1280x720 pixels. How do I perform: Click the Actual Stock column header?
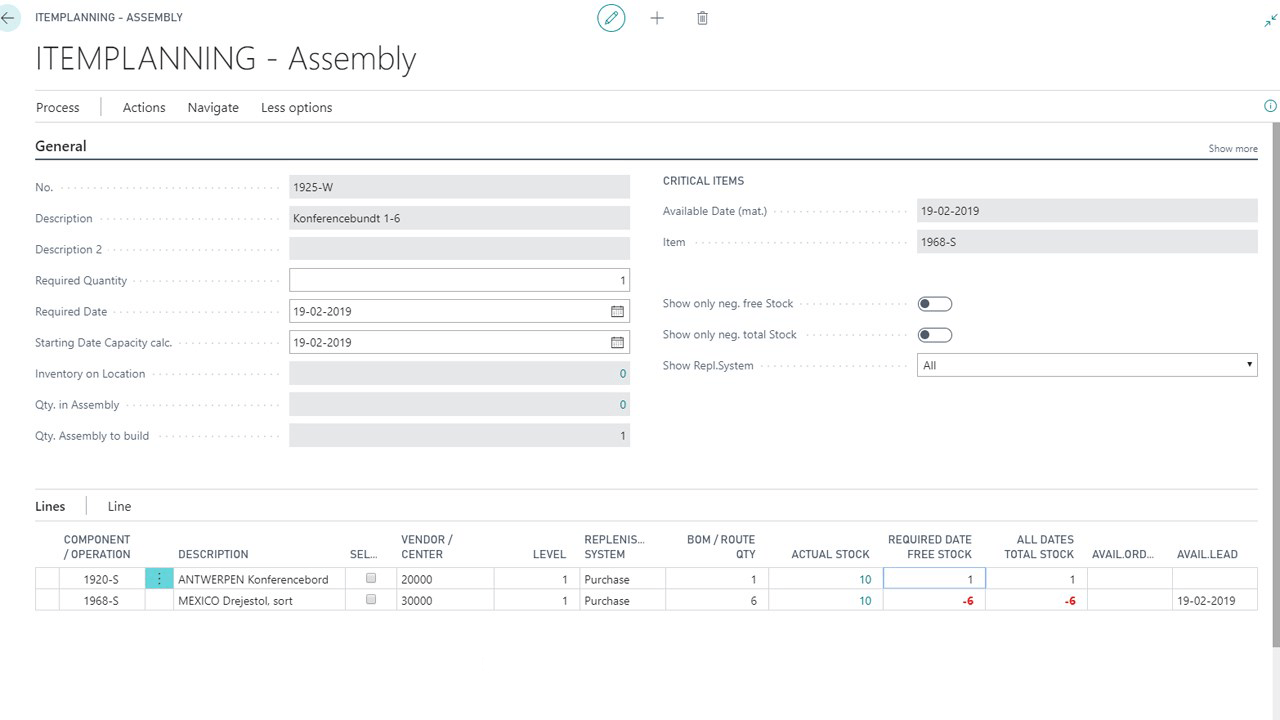830,554
